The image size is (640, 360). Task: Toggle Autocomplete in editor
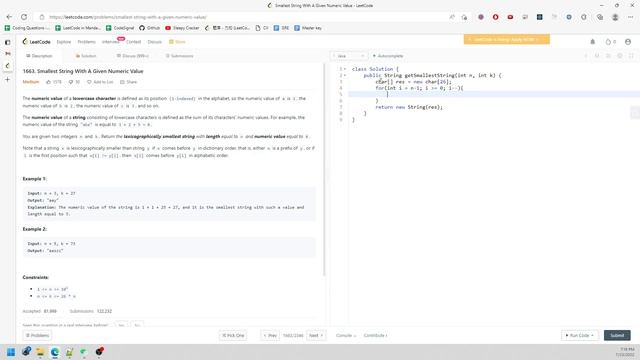pyautogui.click(x=388, y=56)
